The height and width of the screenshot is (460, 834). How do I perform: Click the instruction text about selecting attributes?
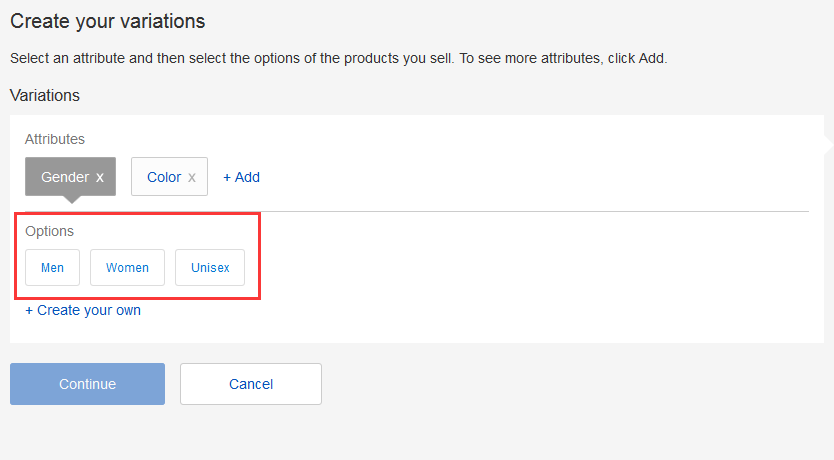coord(338,58)
